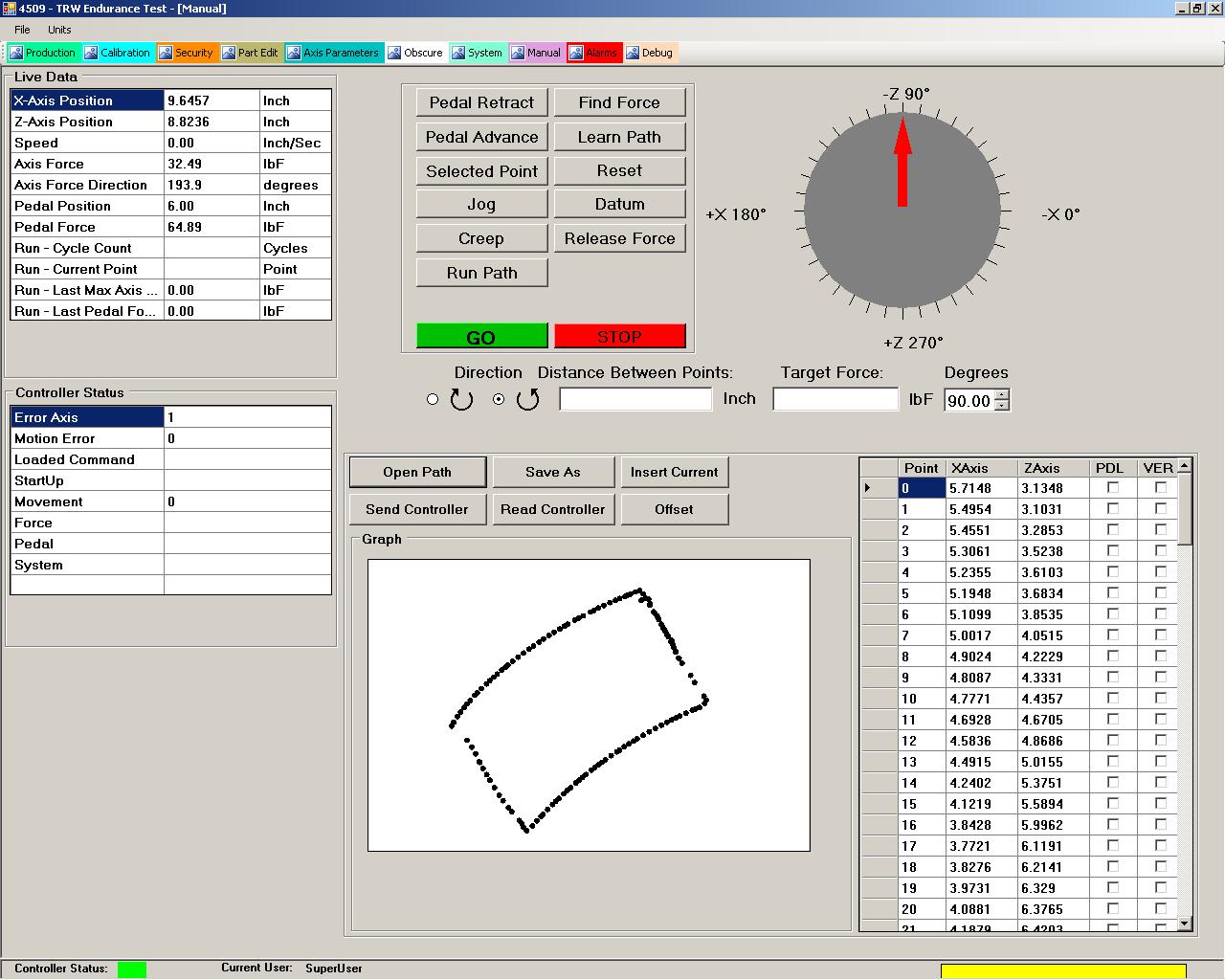The height and width of the screenshot is (980, 1225).
Task: Decrease Degrees using the down stepper arrow
Action: 1001,406
